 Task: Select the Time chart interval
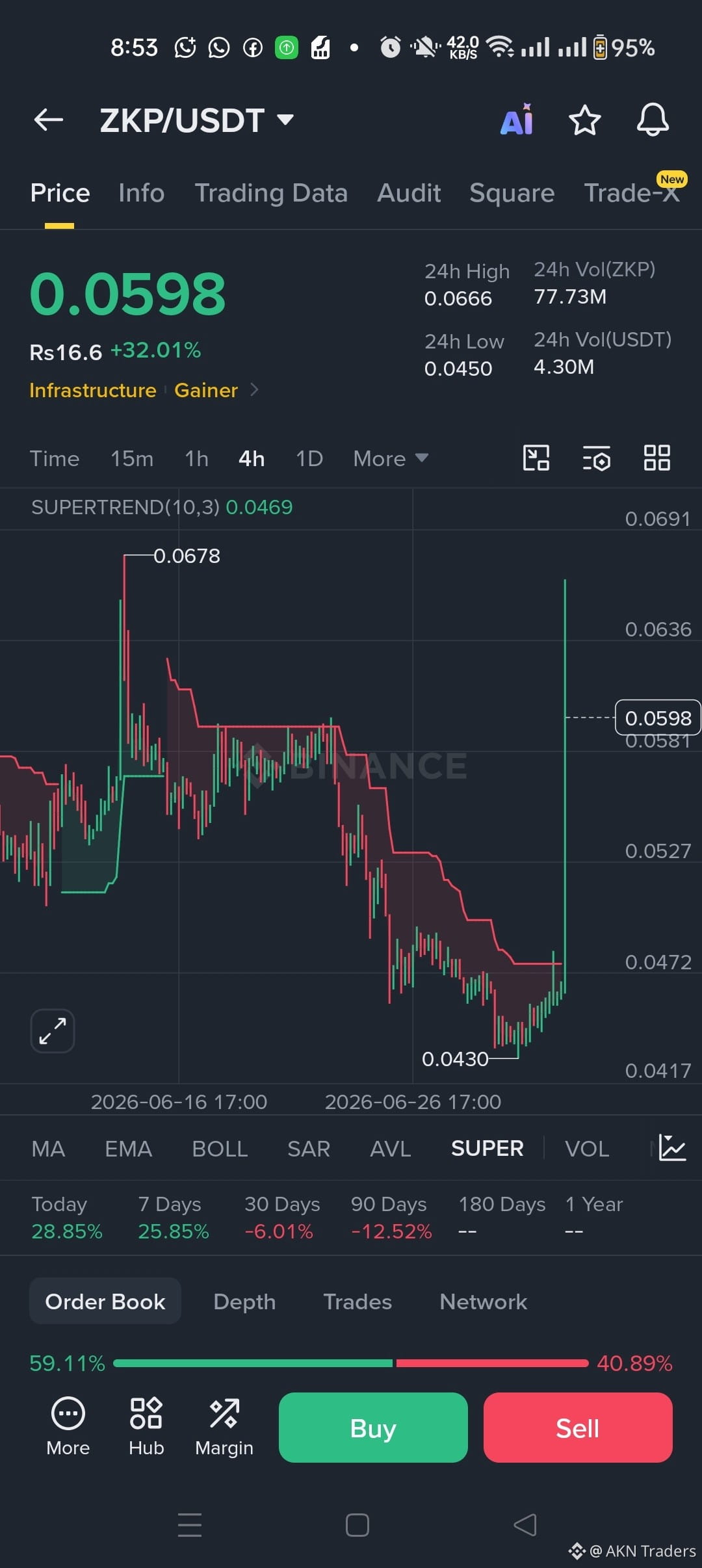(x=55, y=458)
